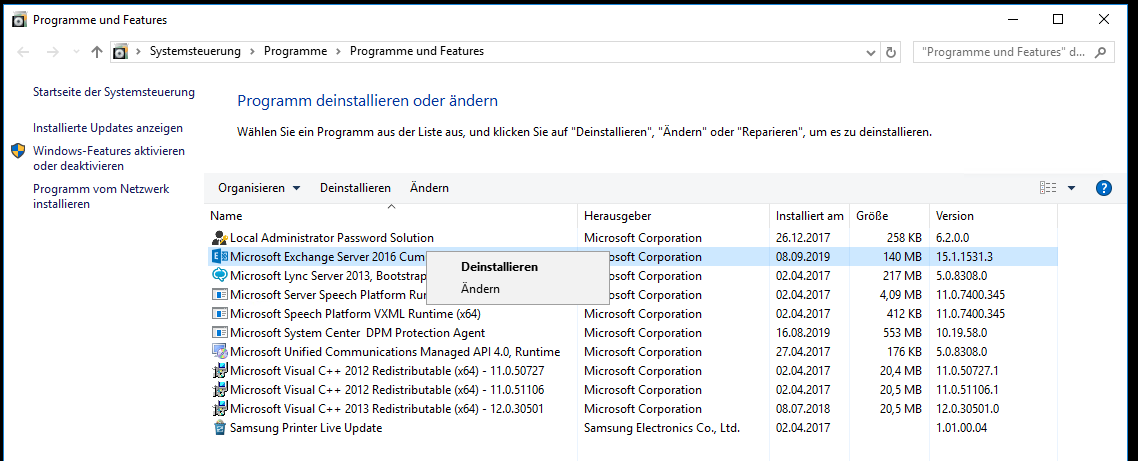The width and height of the screenshot is (1138, 461).
Task: Navigate back with the back arrow
Action: point(23,52)
